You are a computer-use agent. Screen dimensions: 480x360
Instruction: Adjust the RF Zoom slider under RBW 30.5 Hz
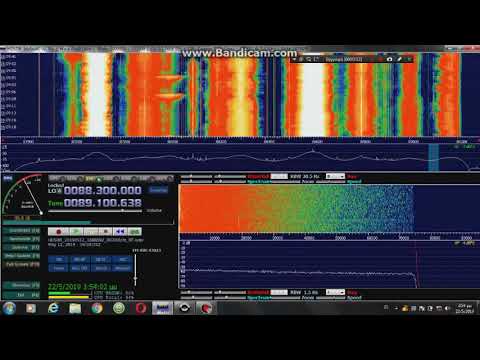coord(286,182)
